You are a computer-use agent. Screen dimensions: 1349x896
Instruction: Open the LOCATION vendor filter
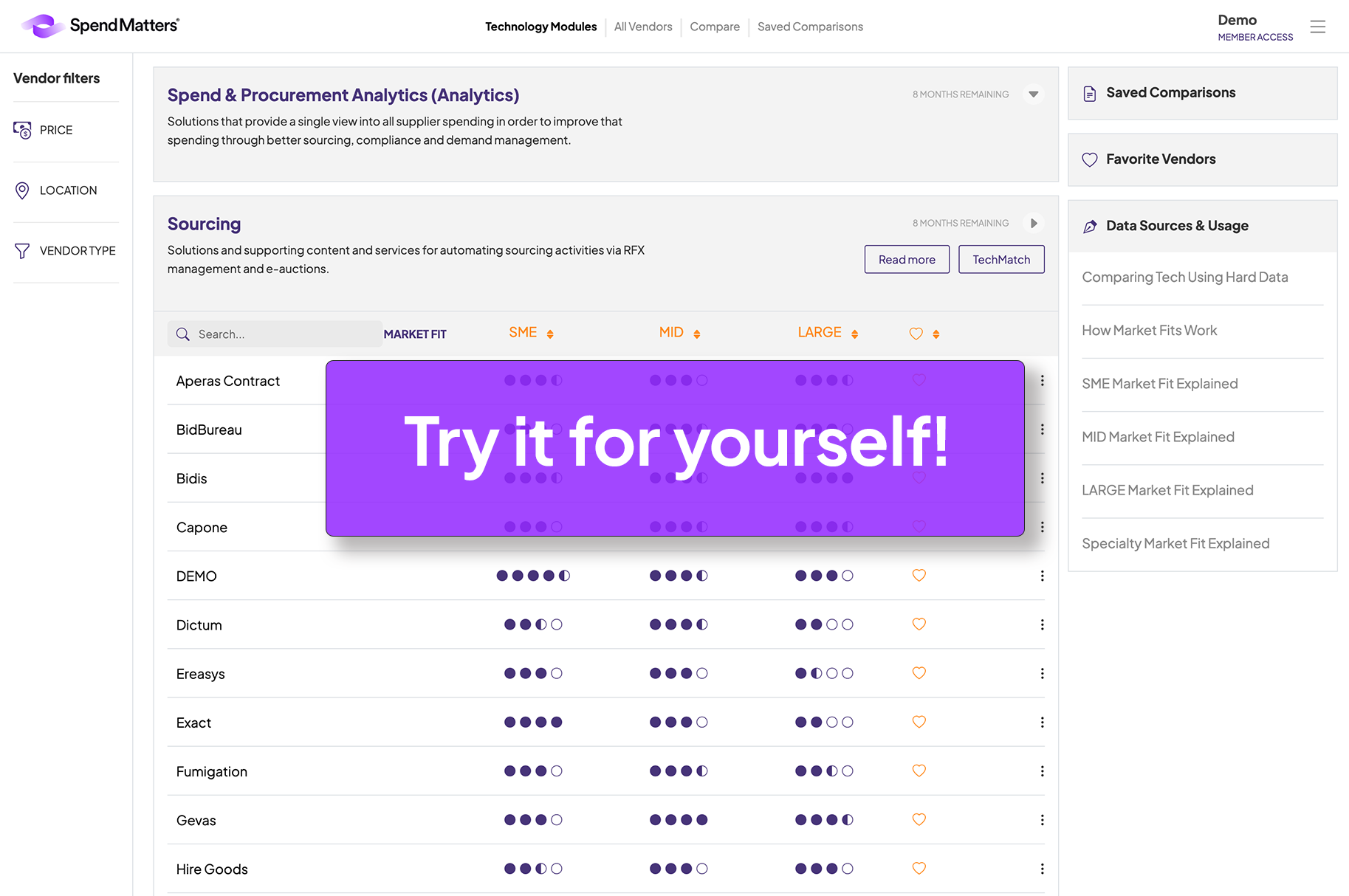coord(67,190)
